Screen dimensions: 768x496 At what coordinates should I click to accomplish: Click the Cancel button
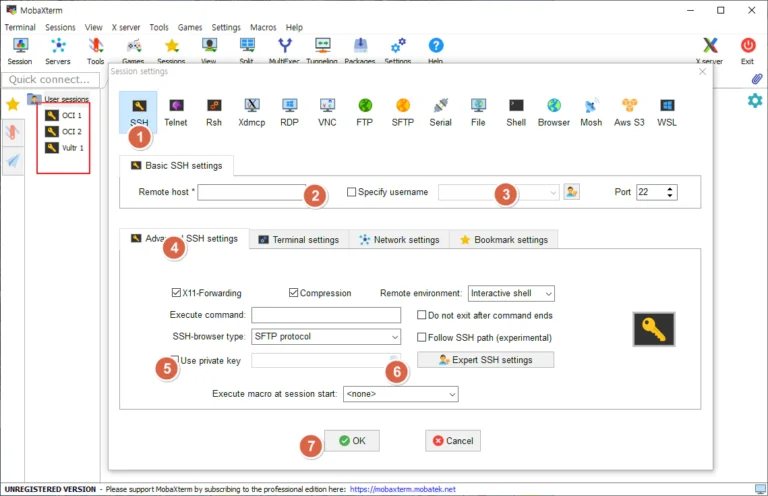[x=453, y=441]
